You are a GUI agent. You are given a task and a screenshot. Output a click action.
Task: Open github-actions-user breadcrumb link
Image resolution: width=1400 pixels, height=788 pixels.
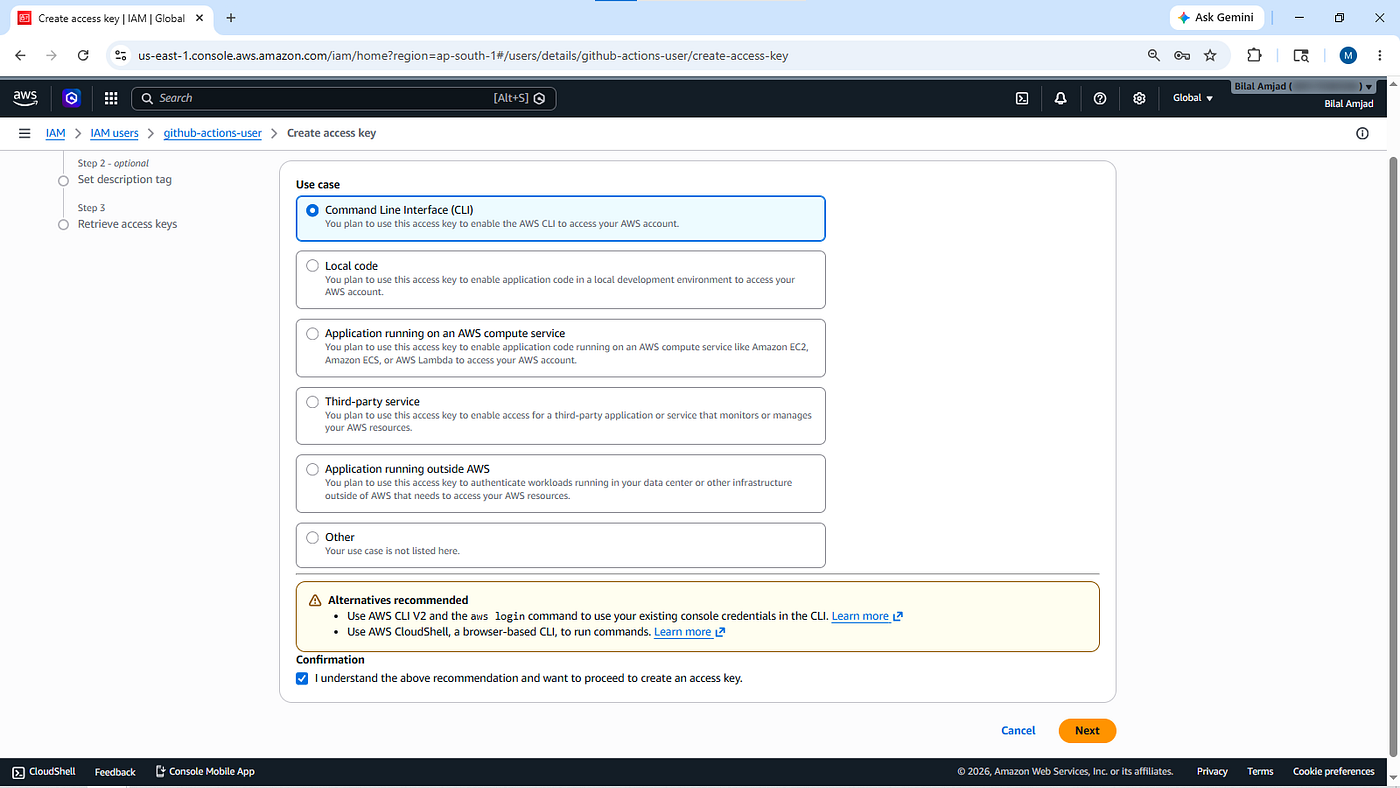point(213,133)
